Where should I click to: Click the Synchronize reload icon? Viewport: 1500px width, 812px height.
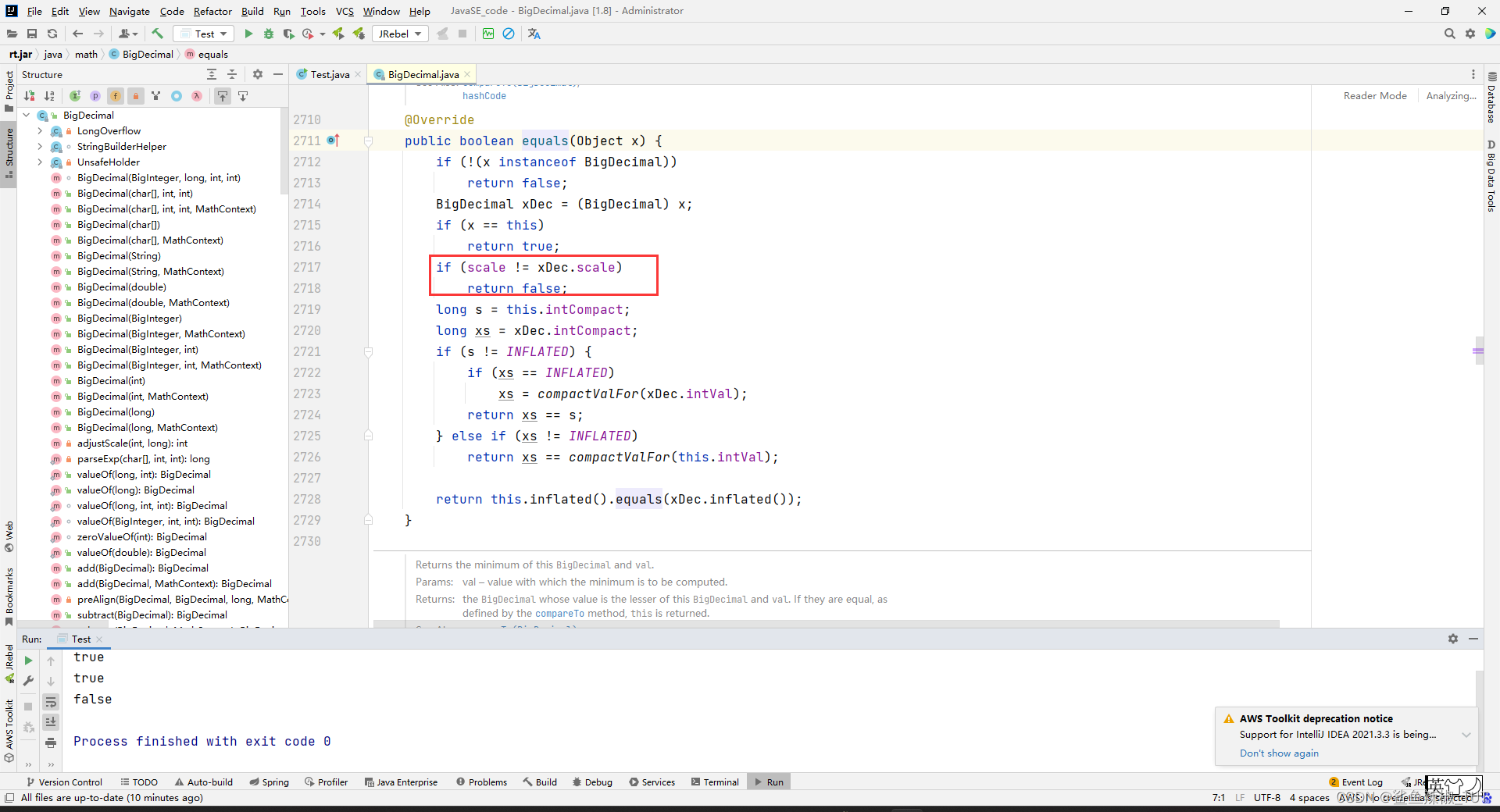(x=52, y=34)
